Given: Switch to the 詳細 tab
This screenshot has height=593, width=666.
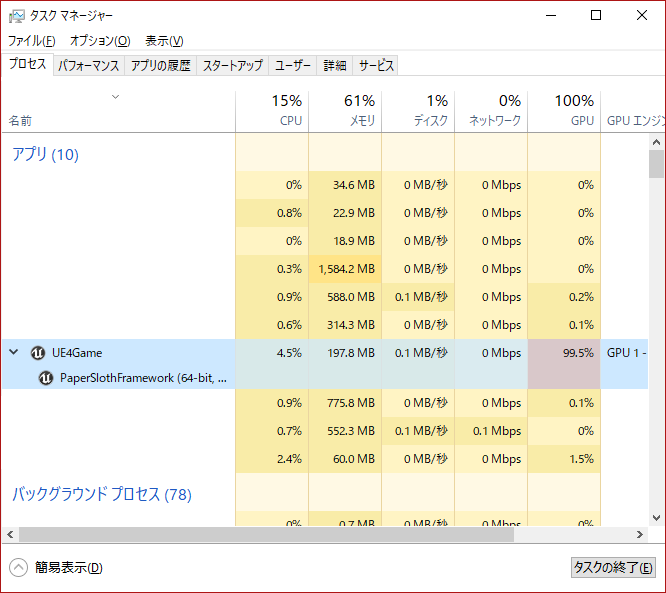Looking at the screenshot, I should tap(335, 65).
